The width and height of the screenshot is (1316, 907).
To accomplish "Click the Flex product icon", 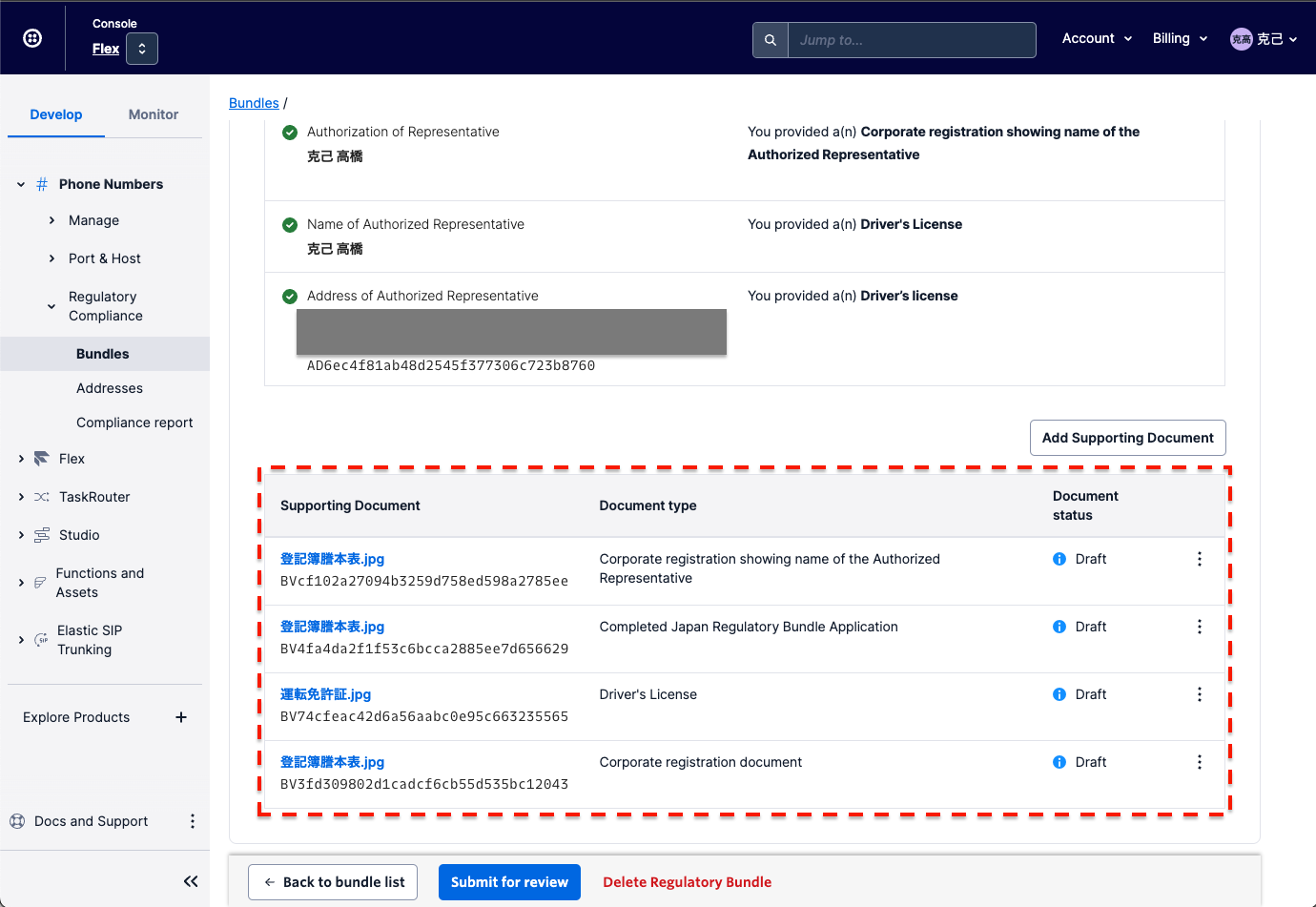I will (42, 459).
